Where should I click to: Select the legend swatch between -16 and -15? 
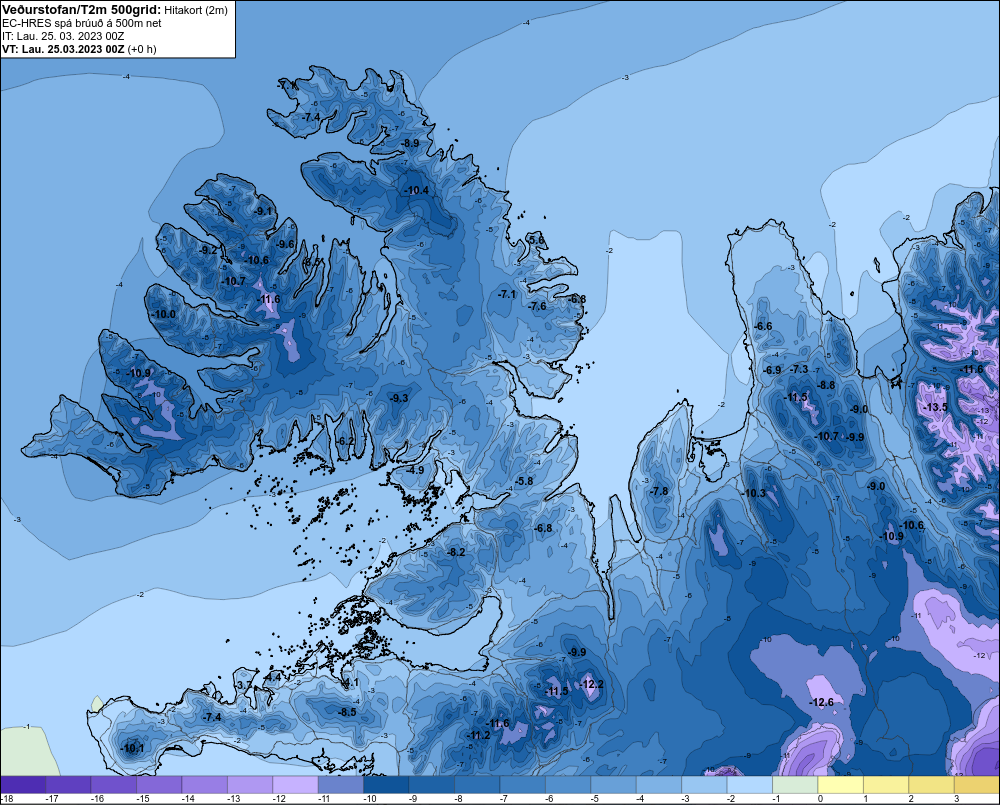pyautogui.click(x=114, y=784)
